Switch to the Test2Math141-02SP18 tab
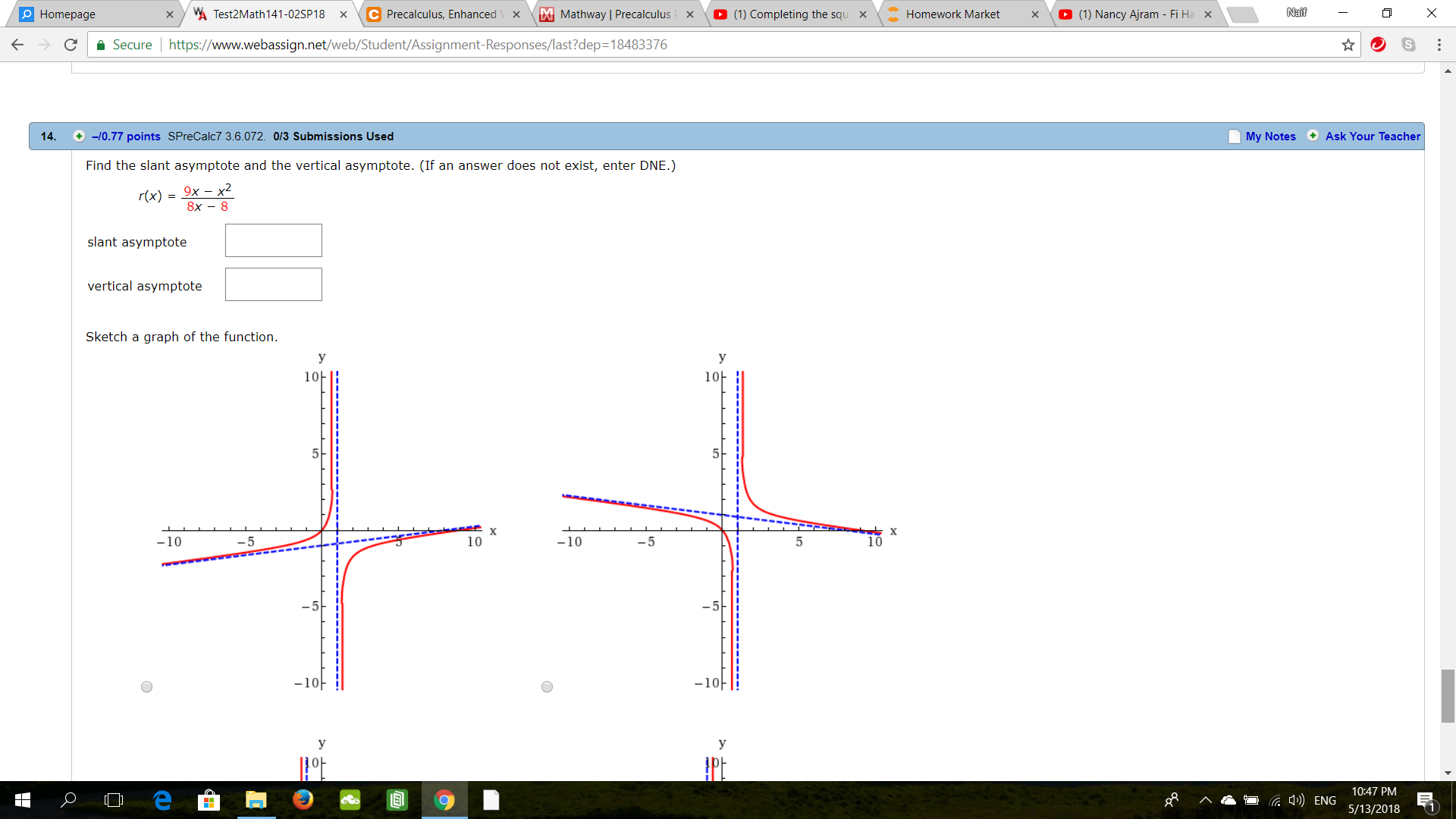This screenshot has width=1456, height=819. click(x=270, y=14)
